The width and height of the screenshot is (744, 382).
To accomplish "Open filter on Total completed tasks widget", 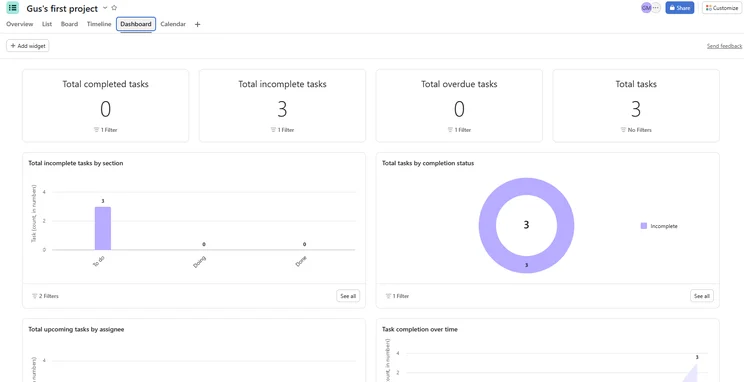I will point(105,130).
